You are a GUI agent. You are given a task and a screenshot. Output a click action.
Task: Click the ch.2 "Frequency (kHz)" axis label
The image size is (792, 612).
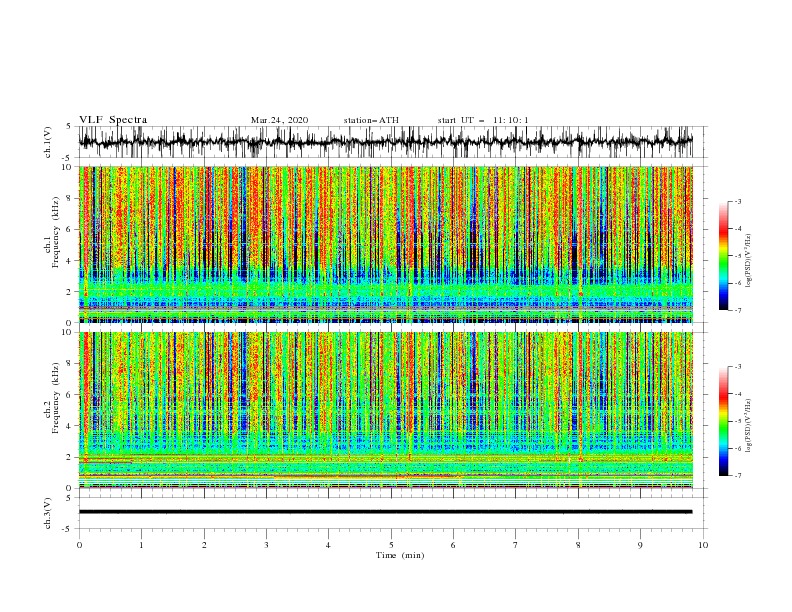(55, 398)
